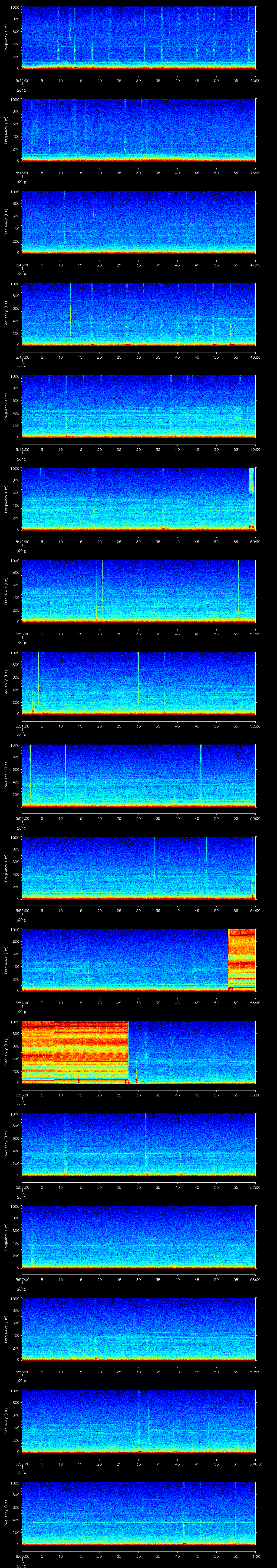Click the spectrogram panel starting at 5:50:00
This screenshot has width=277, height=1568.
138,591
